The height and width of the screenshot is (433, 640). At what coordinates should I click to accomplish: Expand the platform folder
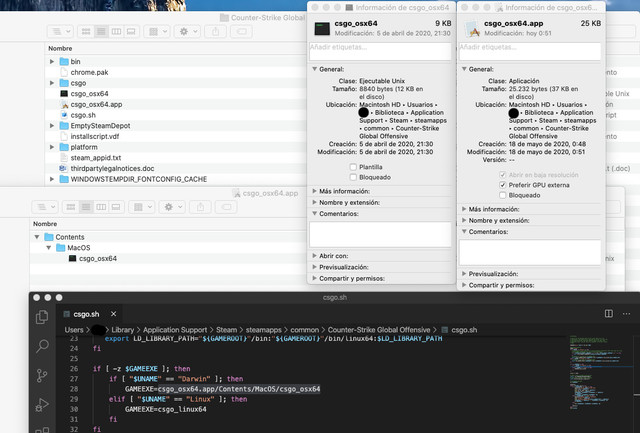pyautogui.click(x=52, y=147)
